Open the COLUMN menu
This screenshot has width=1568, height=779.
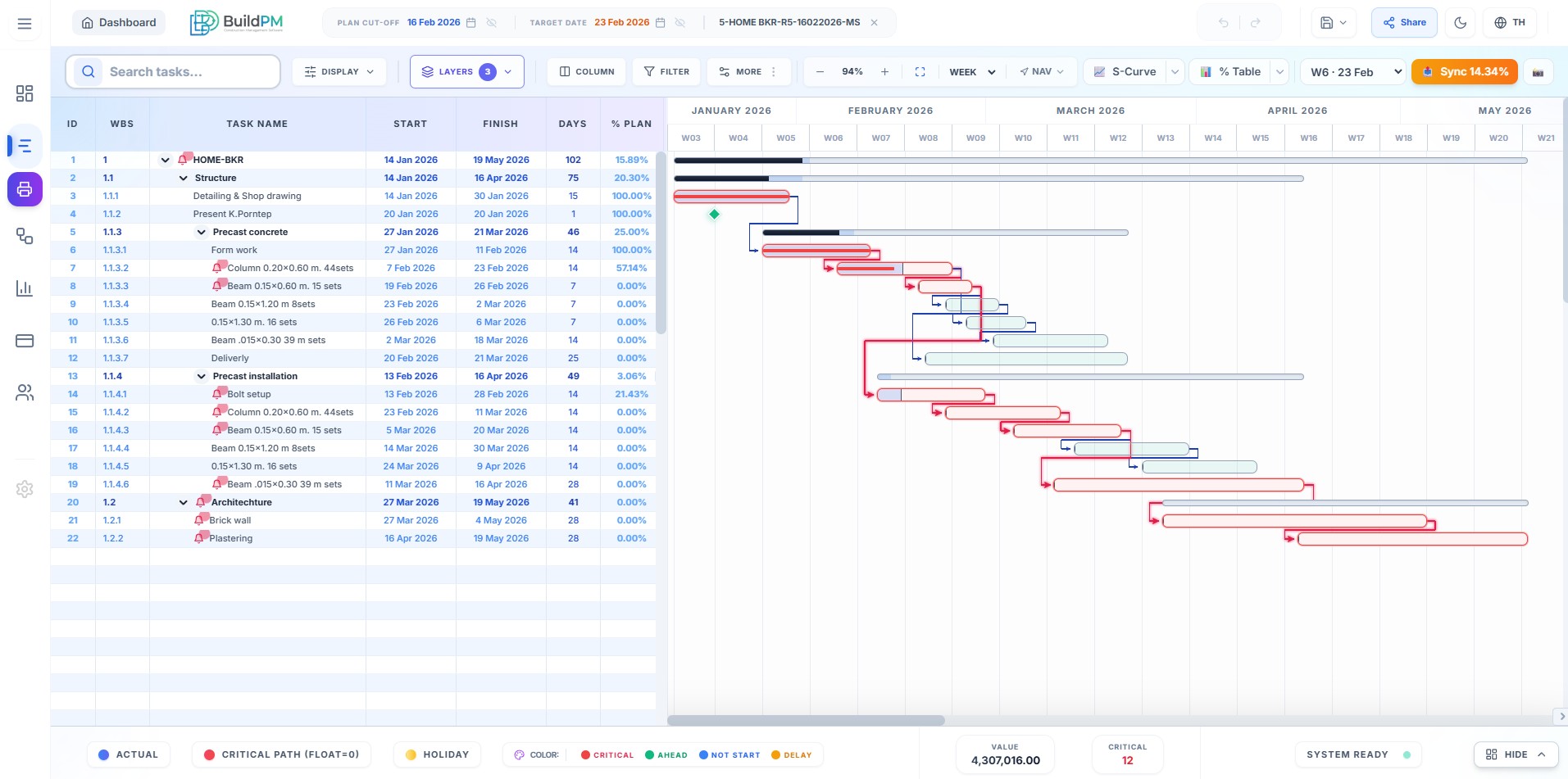click(x=586, y=72)
